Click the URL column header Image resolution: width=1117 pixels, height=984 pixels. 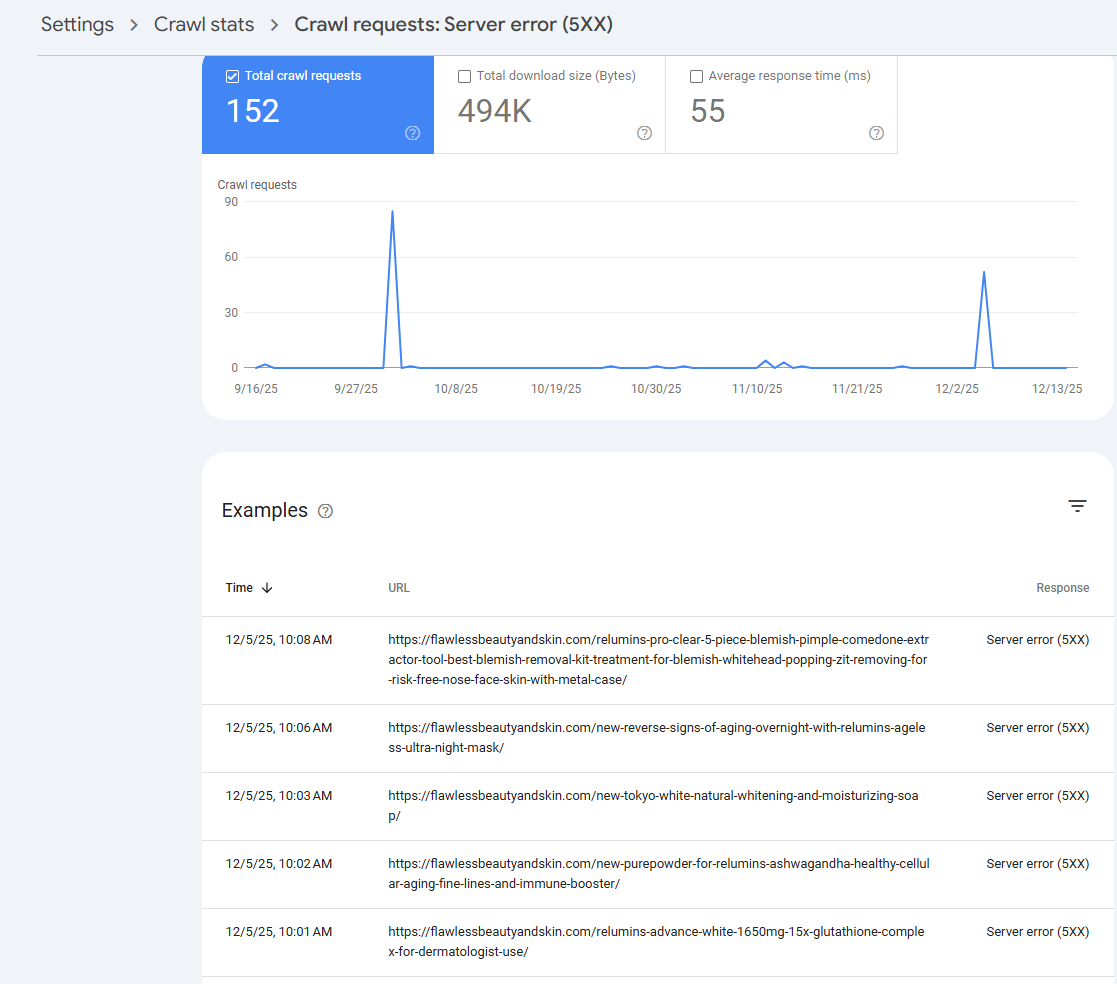(x=399, y=588)
